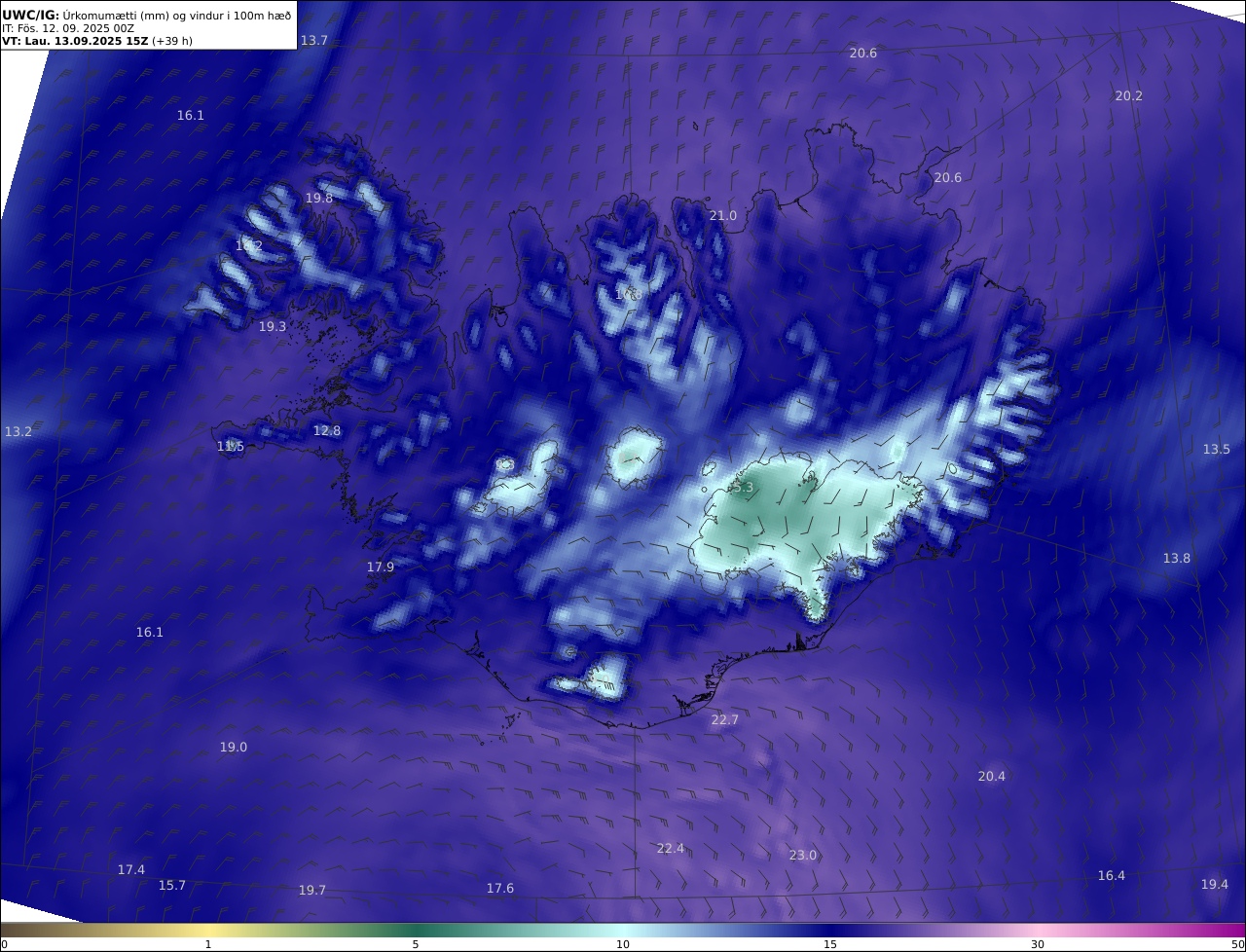
Task: Click the 19.3 value label
Action: pos(273,327)
